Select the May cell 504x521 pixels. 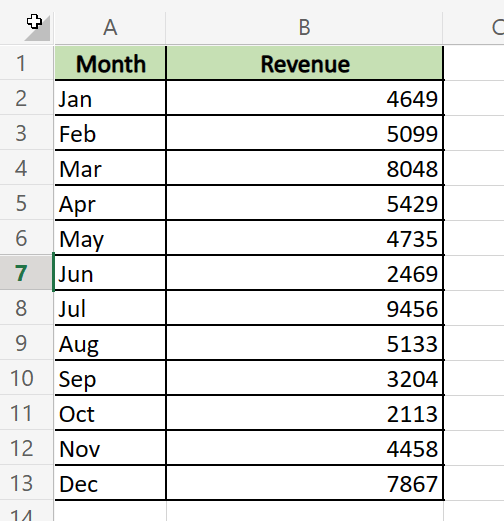click(110, 238)
